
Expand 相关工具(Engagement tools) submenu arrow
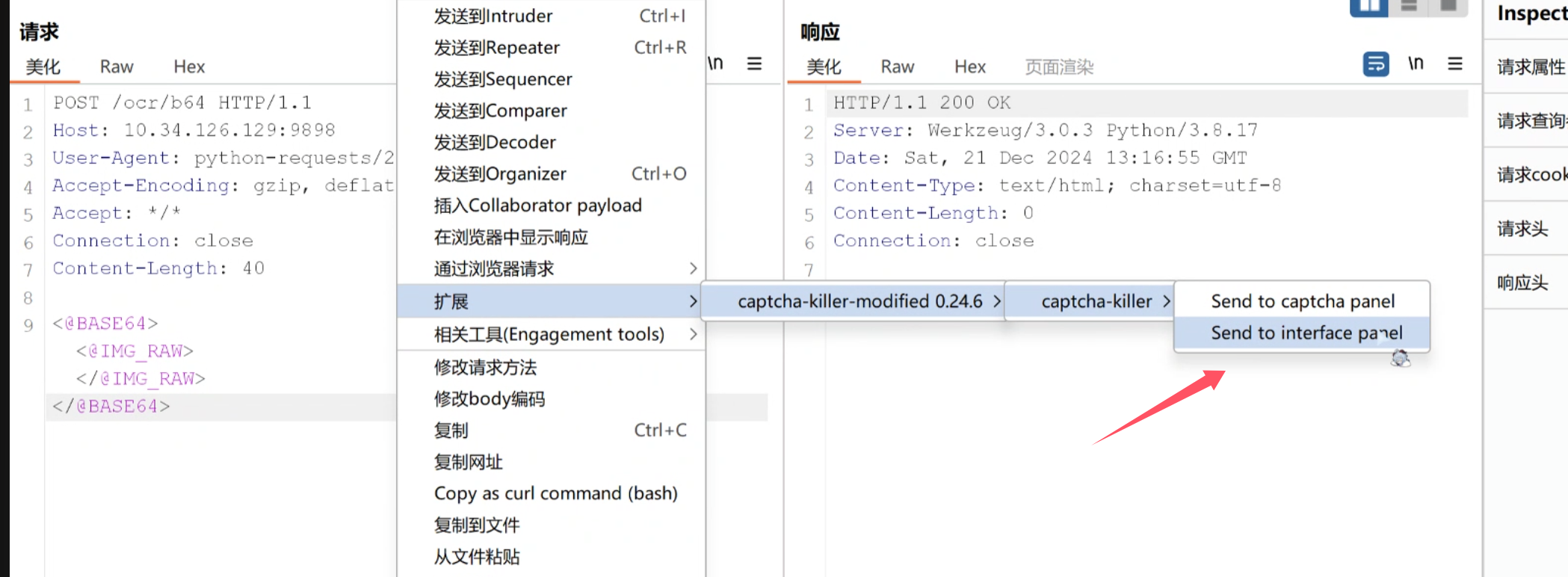click(x=693, y=334)
